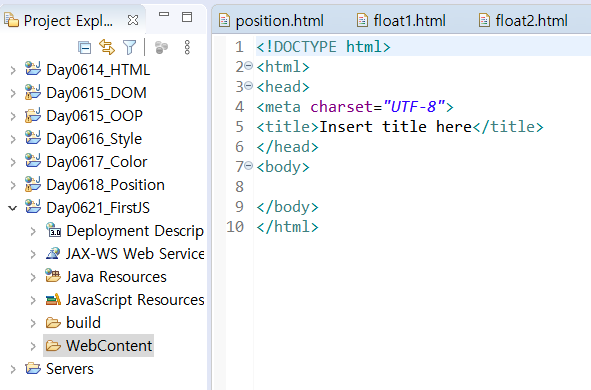Viewport: 591px width, 390px height.
Task: Expand the build folder
Action: pos(33,323)
